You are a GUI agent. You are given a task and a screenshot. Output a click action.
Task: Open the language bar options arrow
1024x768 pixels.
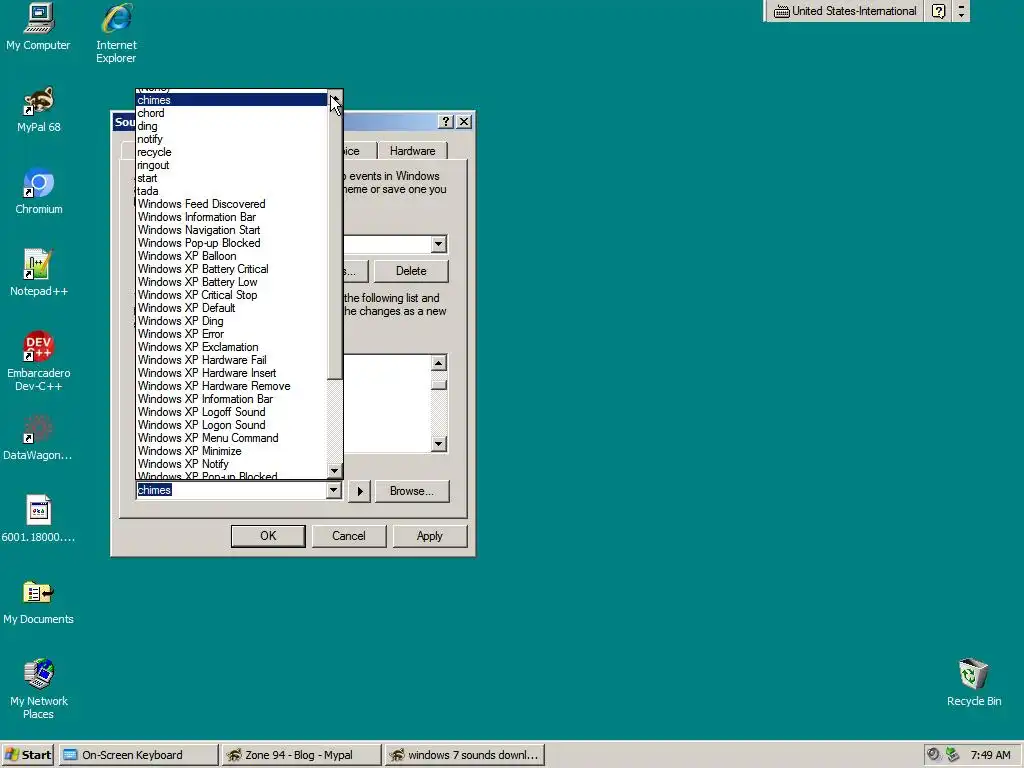[x=961, y=11]
